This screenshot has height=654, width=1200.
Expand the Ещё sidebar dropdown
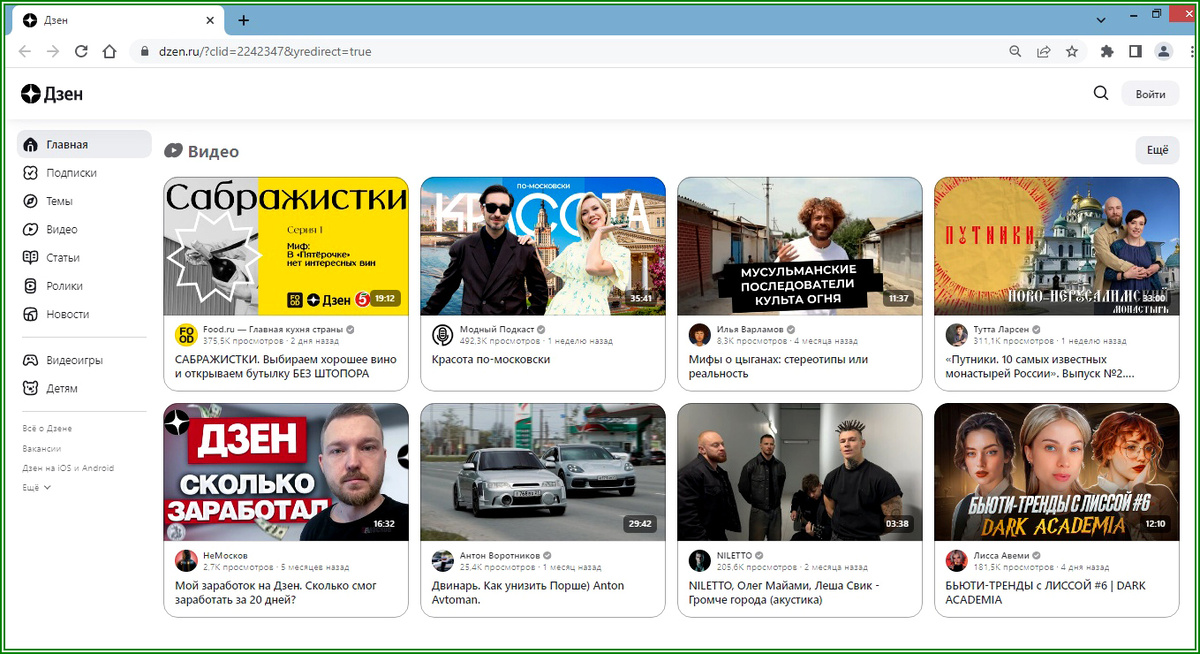[36, 488]
